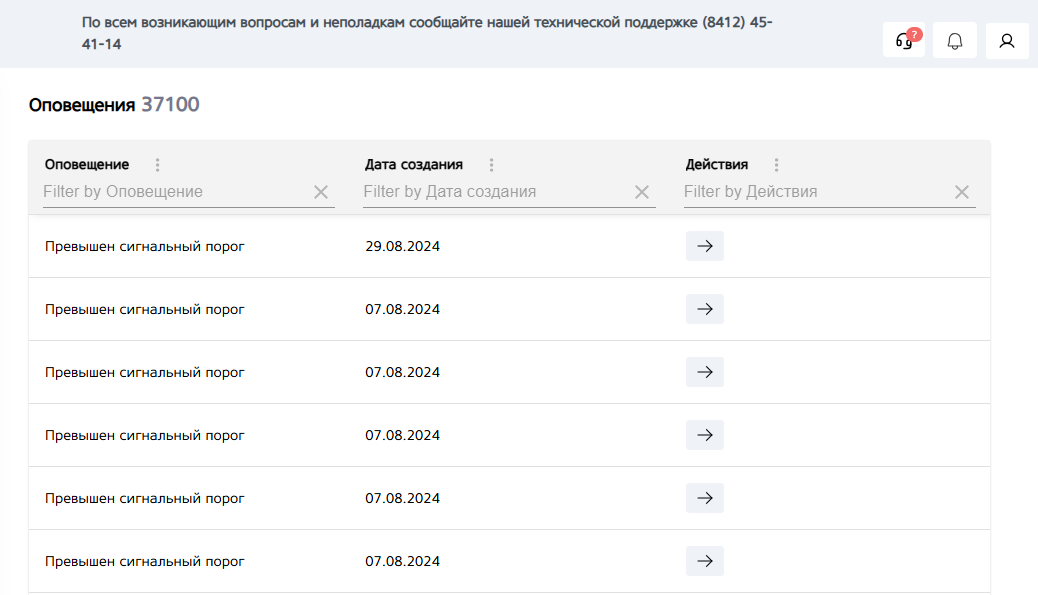
Task: Open the support headset icon with badge
Action: point(904,41)
